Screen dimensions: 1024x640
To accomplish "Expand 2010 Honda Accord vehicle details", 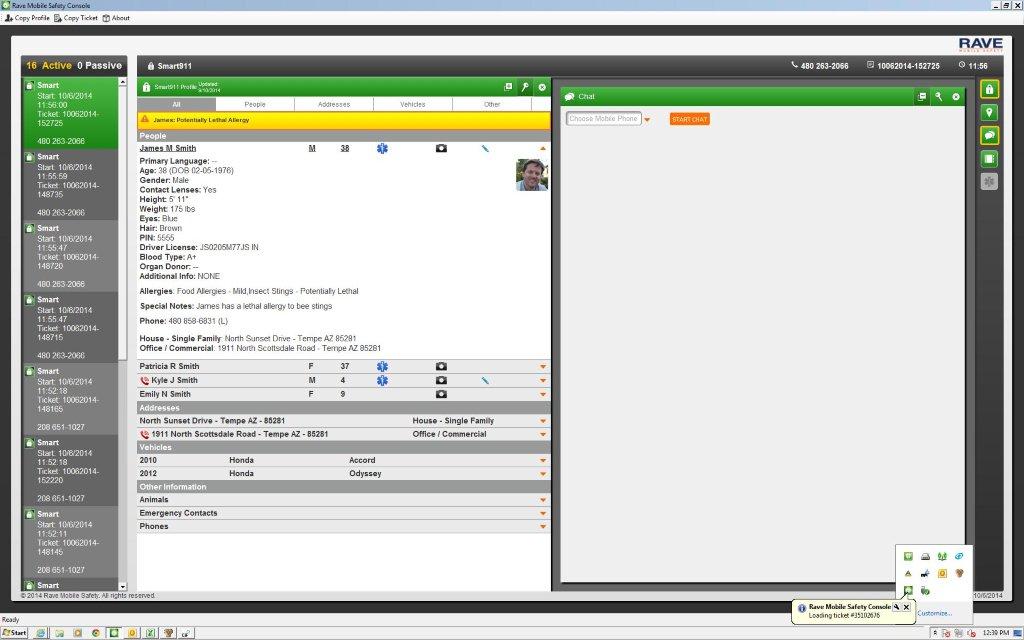I will [543, 461].
